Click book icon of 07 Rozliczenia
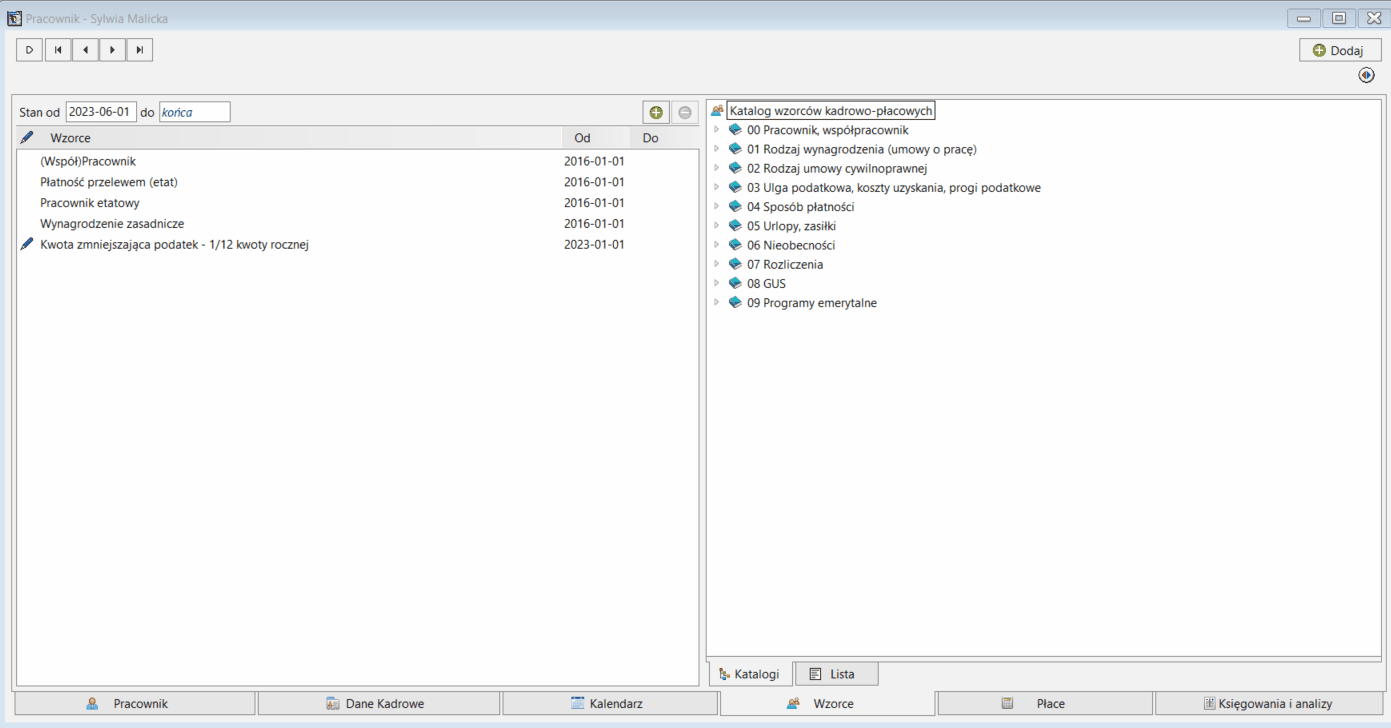 pyautogui.click(x=736, y=264)
